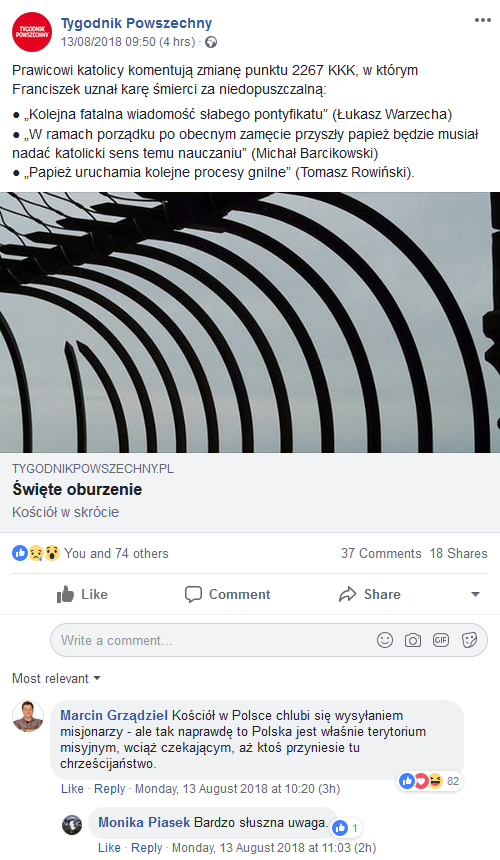Viewport: 500px width, 860px height.
Task: Open the GIF picker in comment box
Action: click(441, 640)
